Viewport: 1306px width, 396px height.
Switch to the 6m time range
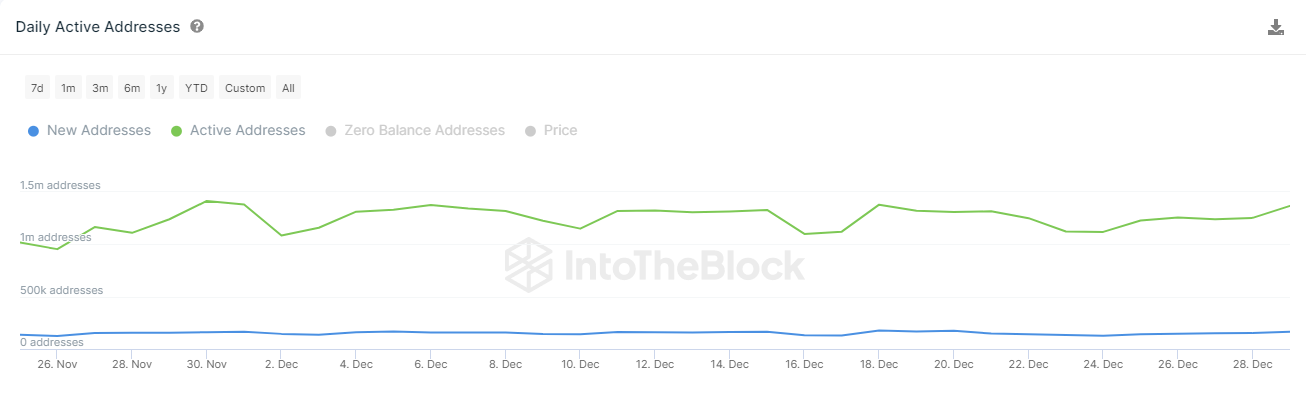click(x=132, y=88)
